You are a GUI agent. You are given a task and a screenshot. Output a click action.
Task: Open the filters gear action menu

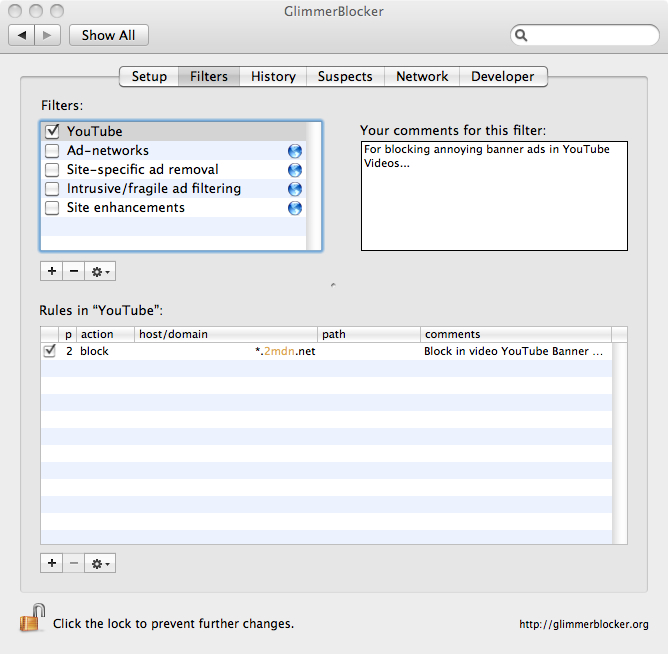click(x=100, y=271)
